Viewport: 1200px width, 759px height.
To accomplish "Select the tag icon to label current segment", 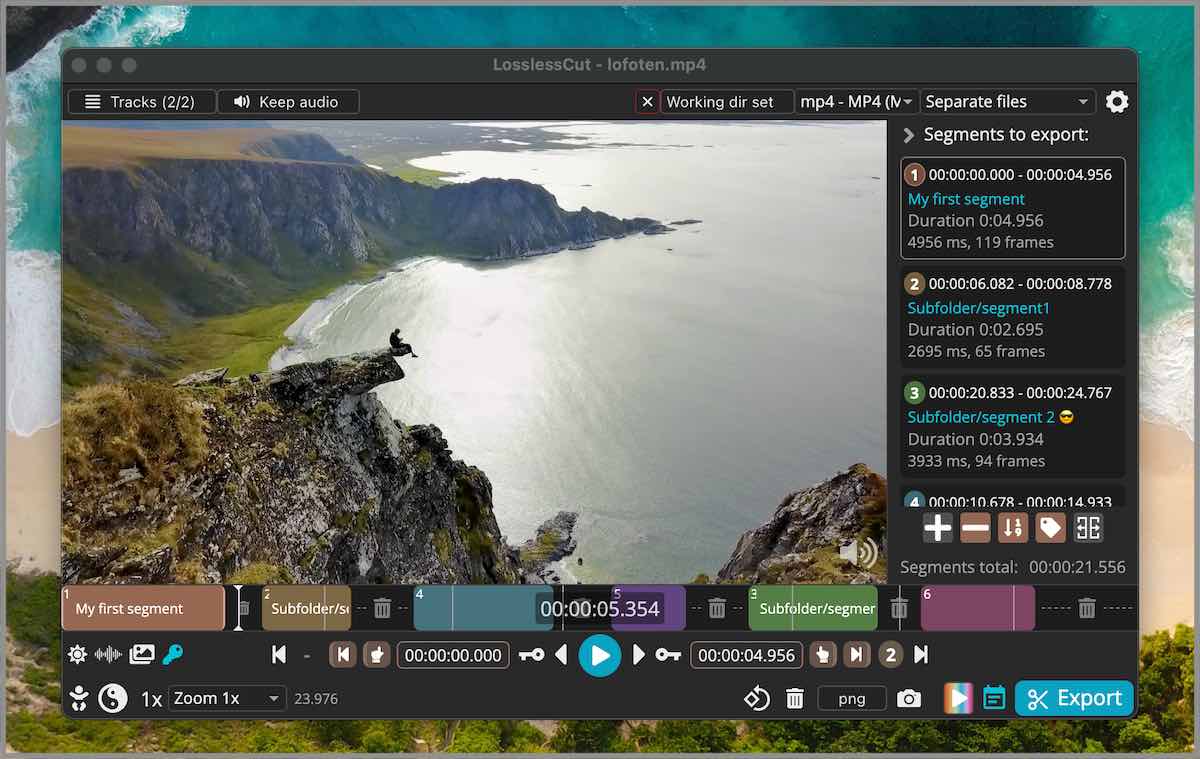I will click(x=1050, y=527).
